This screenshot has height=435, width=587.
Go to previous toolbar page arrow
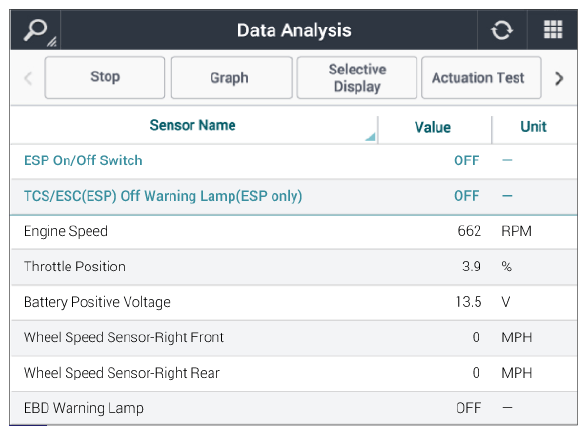pyautogui.click(x=28, y=78)
